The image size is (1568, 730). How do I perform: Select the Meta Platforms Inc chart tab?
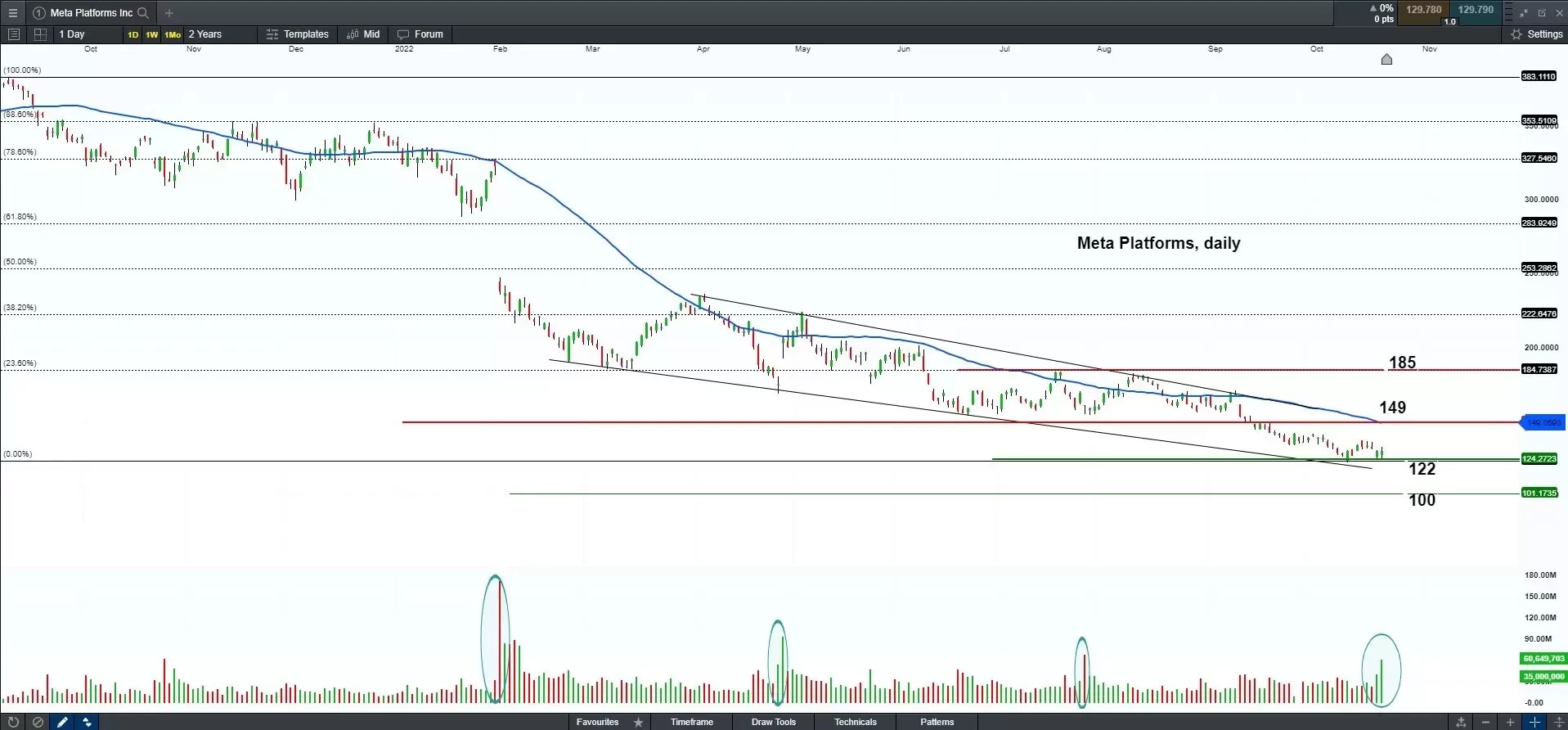[x=91, y=13]
